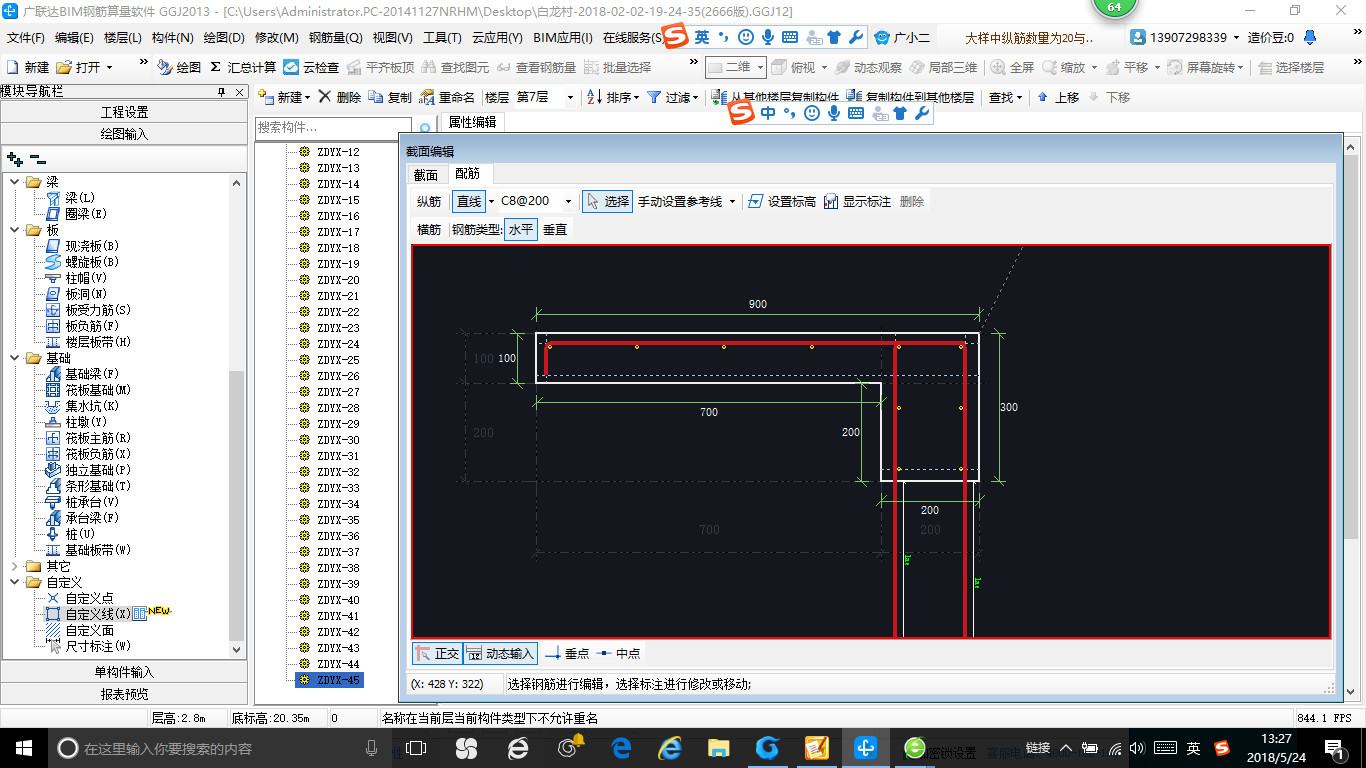The width and height of the screenshot is (1366, 768).
Task: Click 选择楼层 select floor tool
Action: (1291, 67)
